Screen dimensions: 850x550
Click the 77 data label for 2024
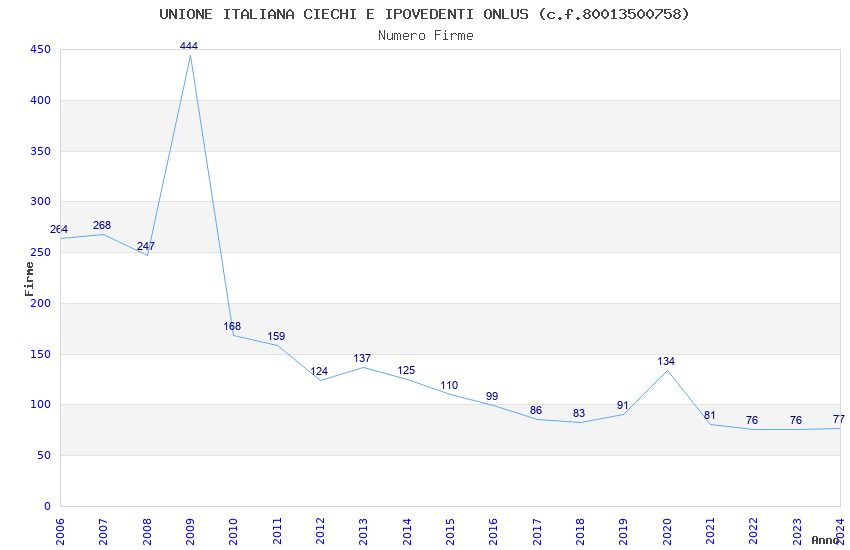(838, 419)
